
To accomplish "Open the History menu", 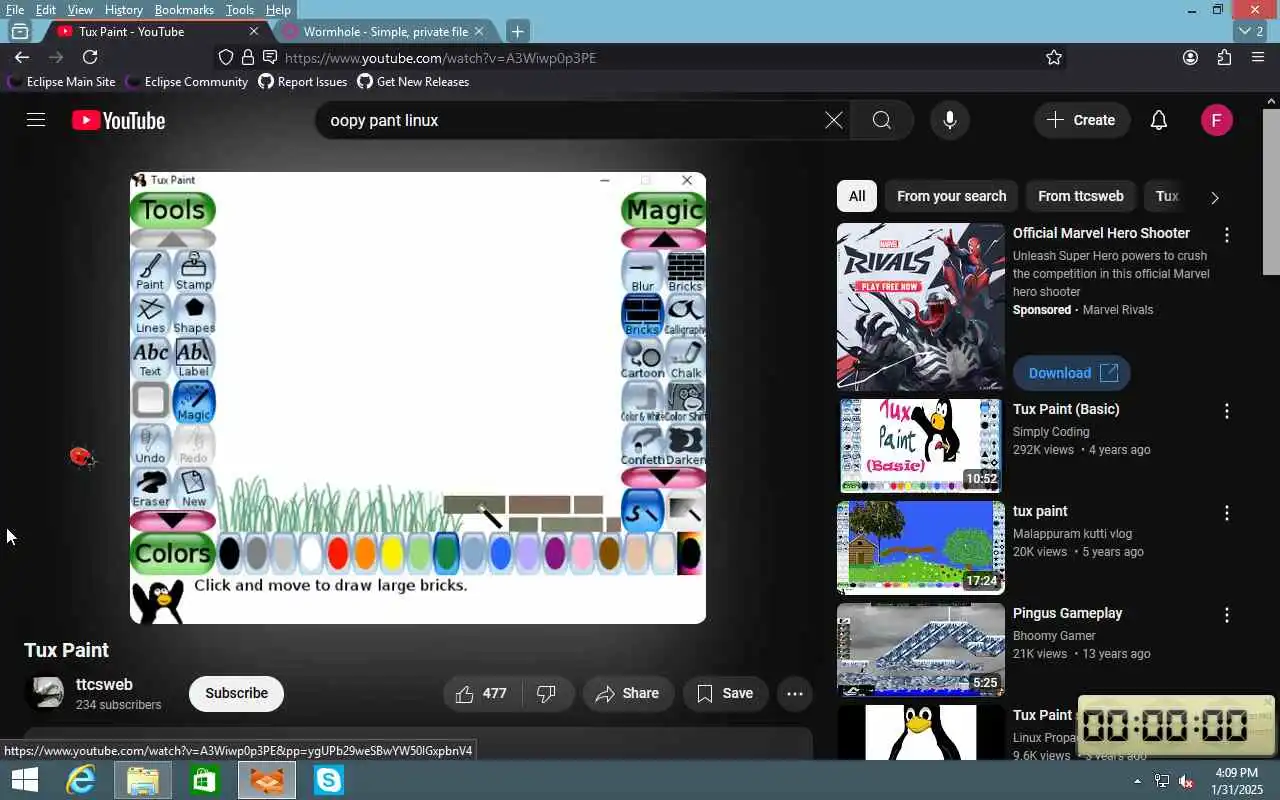I will [123, 10].
